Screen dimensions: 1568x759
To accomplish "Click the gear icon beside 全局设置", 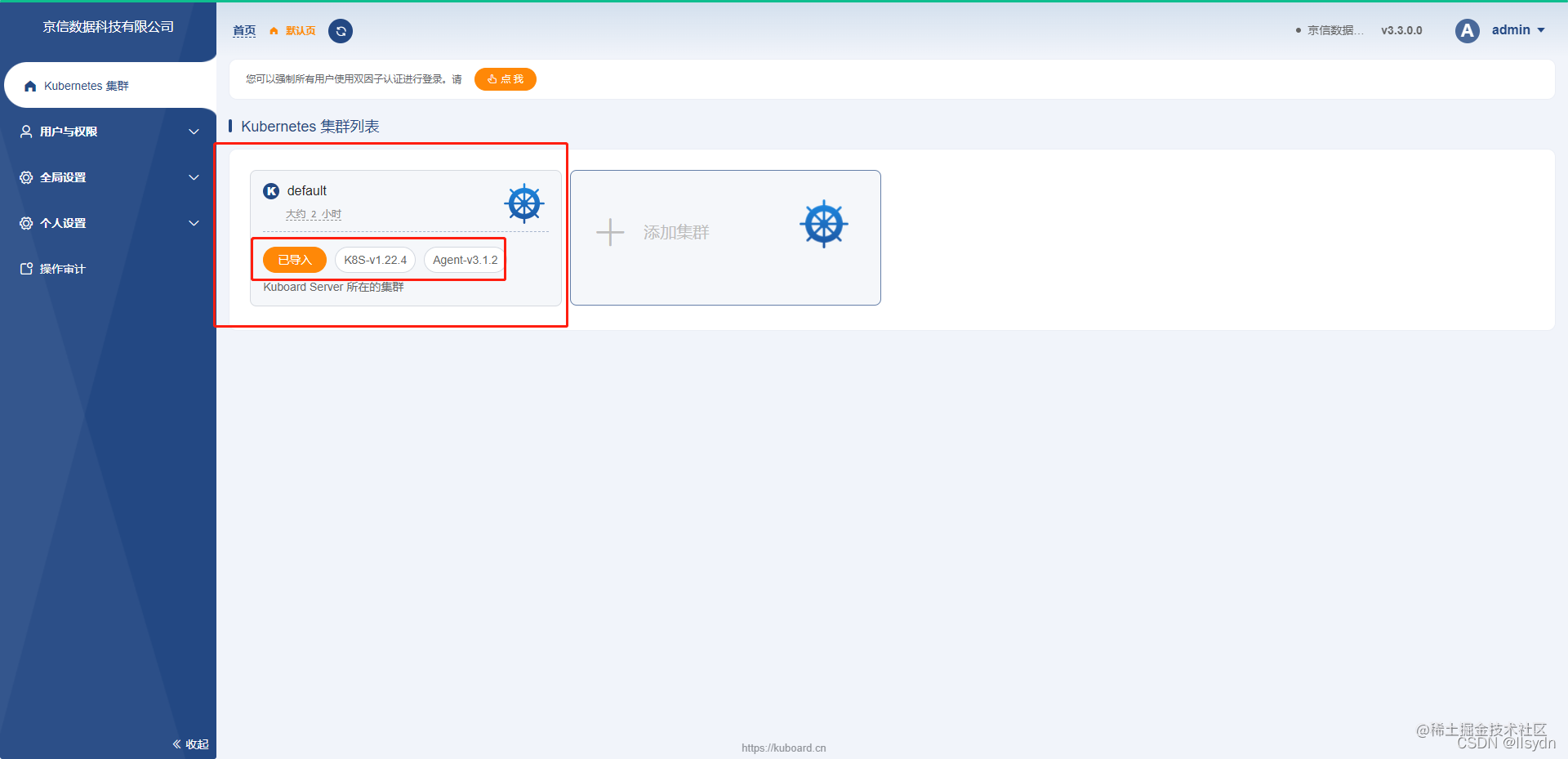I will coord(26,177).
